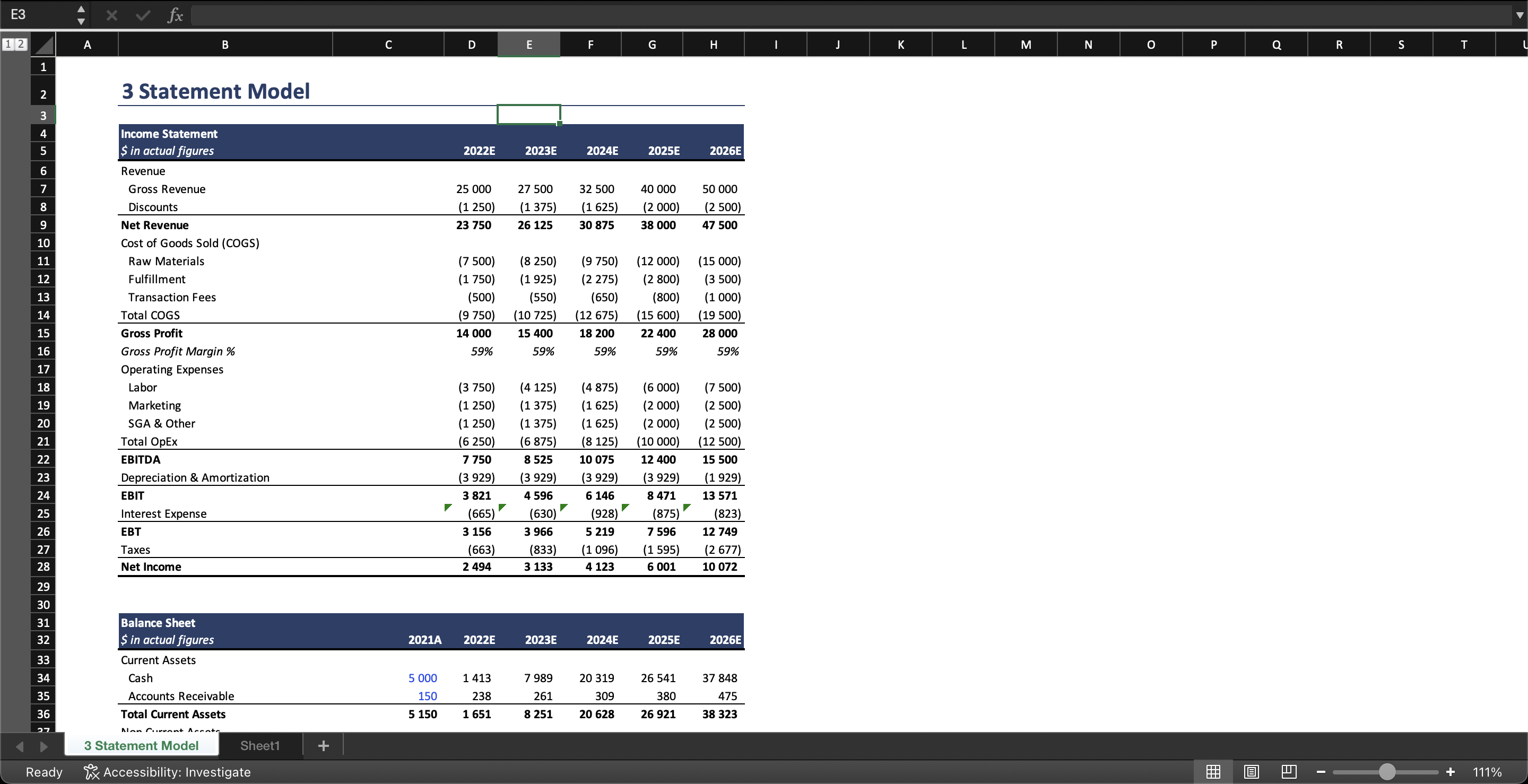Image resolution: width=1528 pixels, height=784 pixels.
Task: Select column B header
Action: [x=225, y=45]
